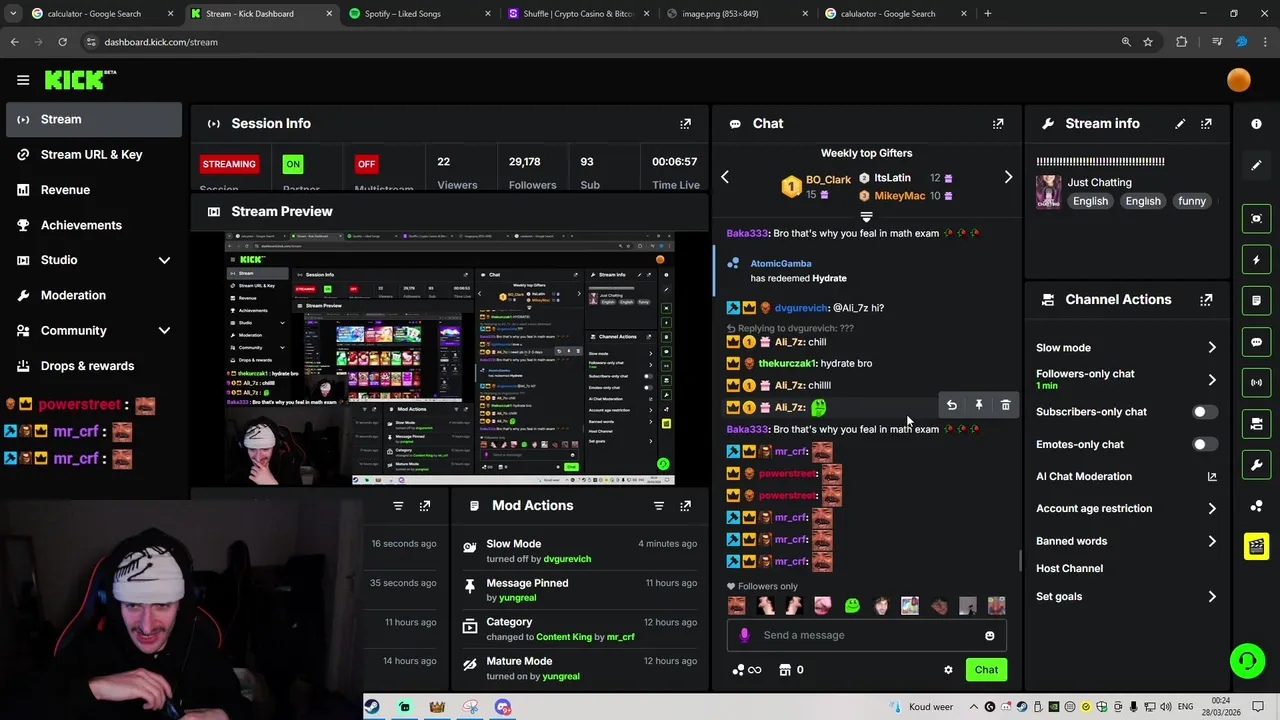
Task: Open the hamburger sidebar menu
Action: tap(23, 80)
